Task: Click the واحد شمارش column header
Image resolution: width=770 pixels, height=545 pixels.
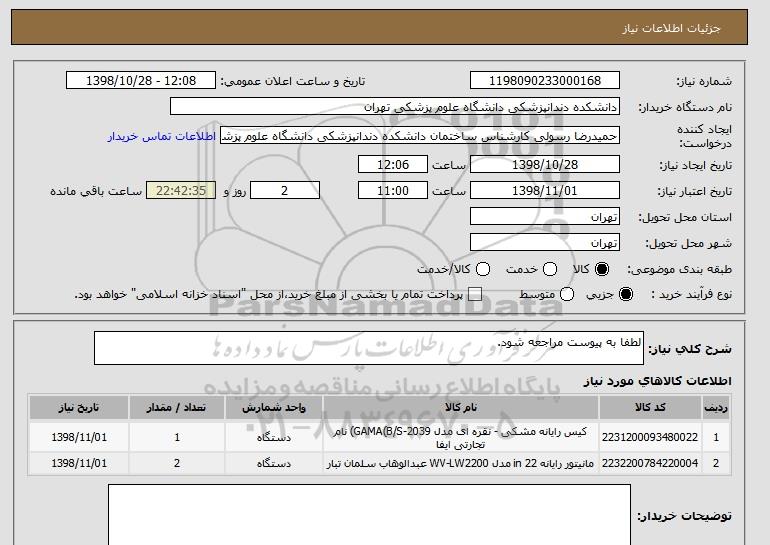Action: tap(274, 408)
